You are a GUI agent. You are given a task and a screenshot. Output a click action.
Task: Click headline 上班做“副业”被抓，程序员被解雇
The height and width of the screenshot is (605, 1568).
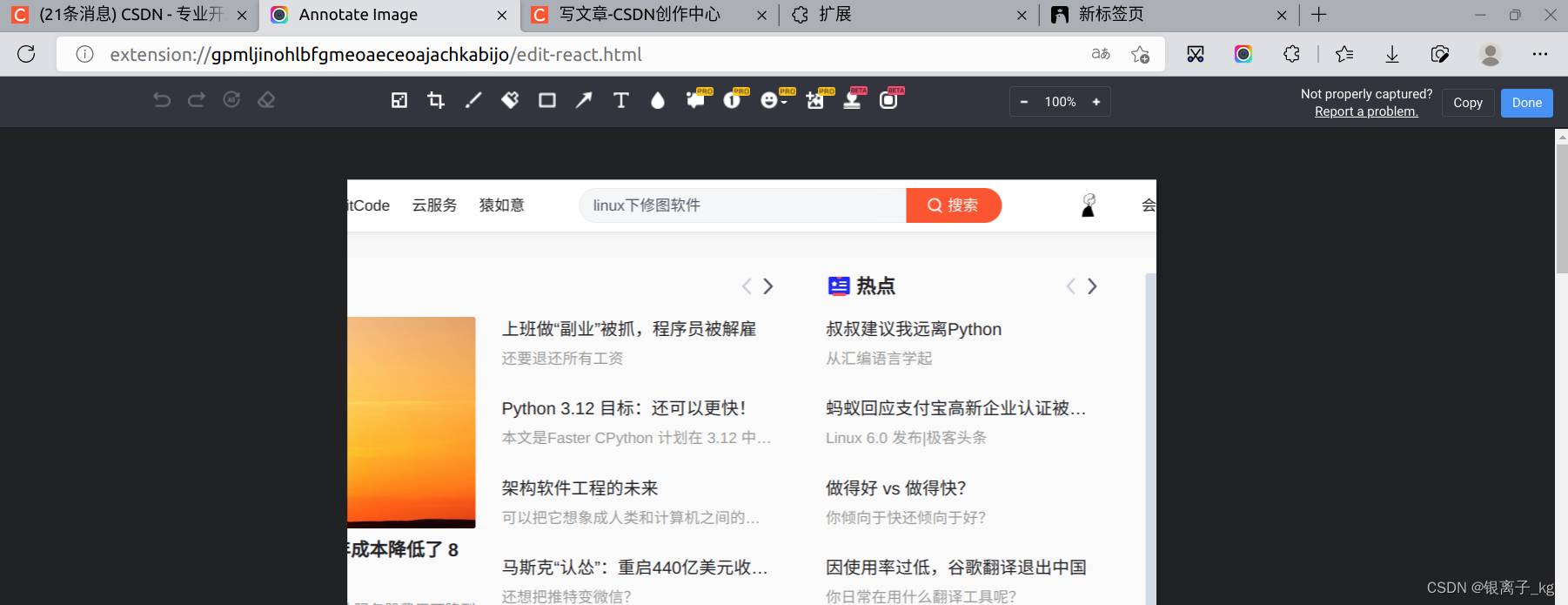pyautogui.click(x=629, y=329)
